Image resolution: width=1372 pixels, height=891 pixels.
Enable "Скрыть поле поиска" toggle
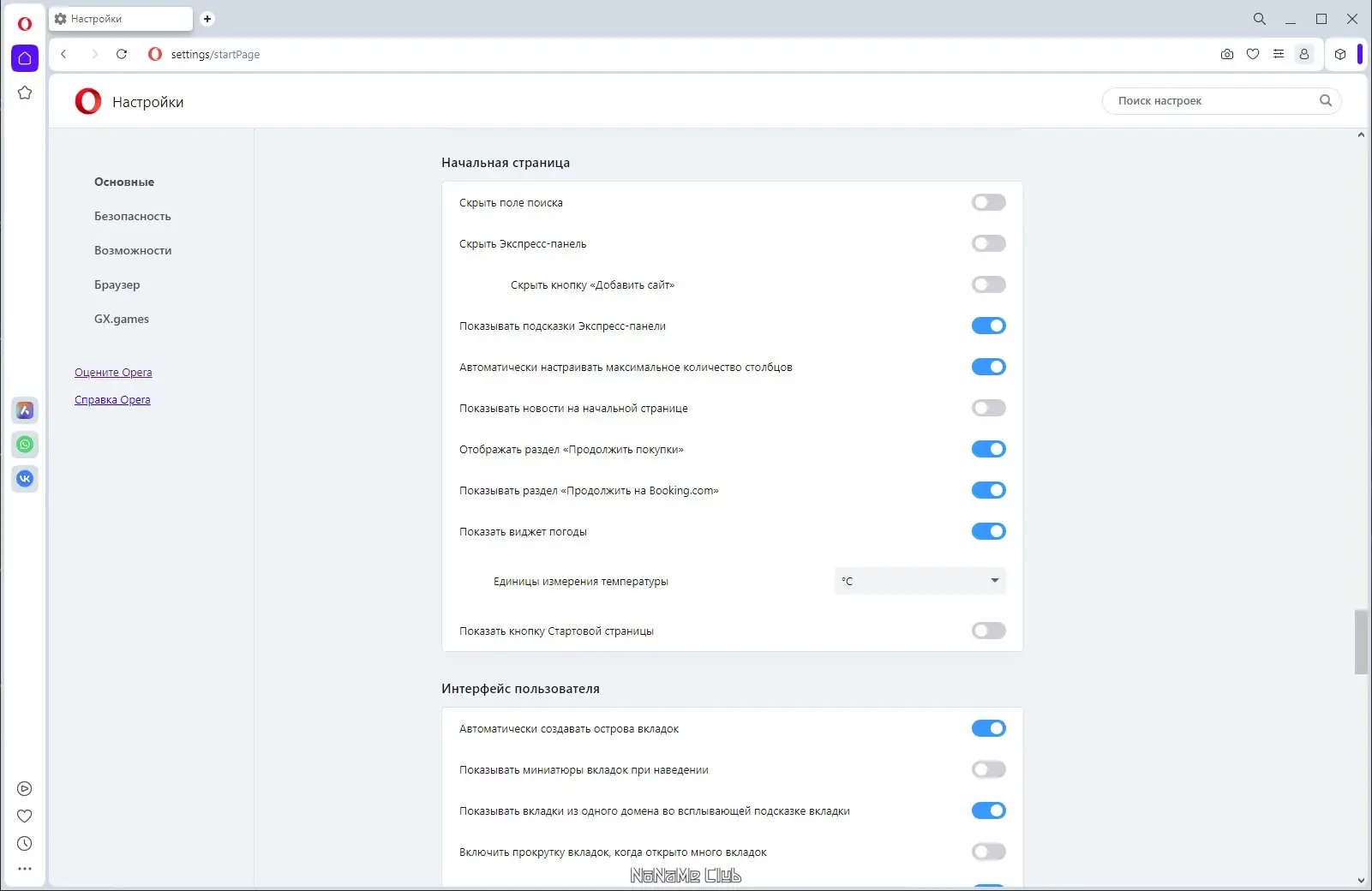pos(988,203)
